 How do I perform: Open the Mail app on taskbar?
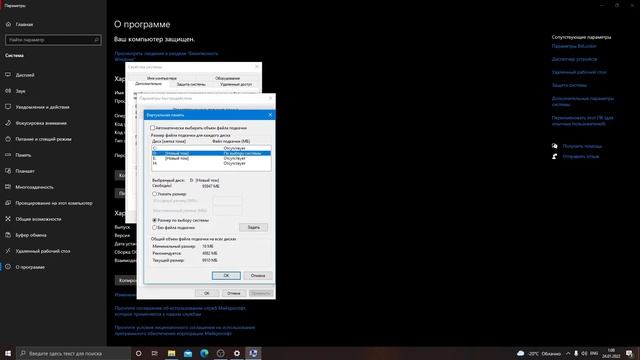(x=188, y=353)
